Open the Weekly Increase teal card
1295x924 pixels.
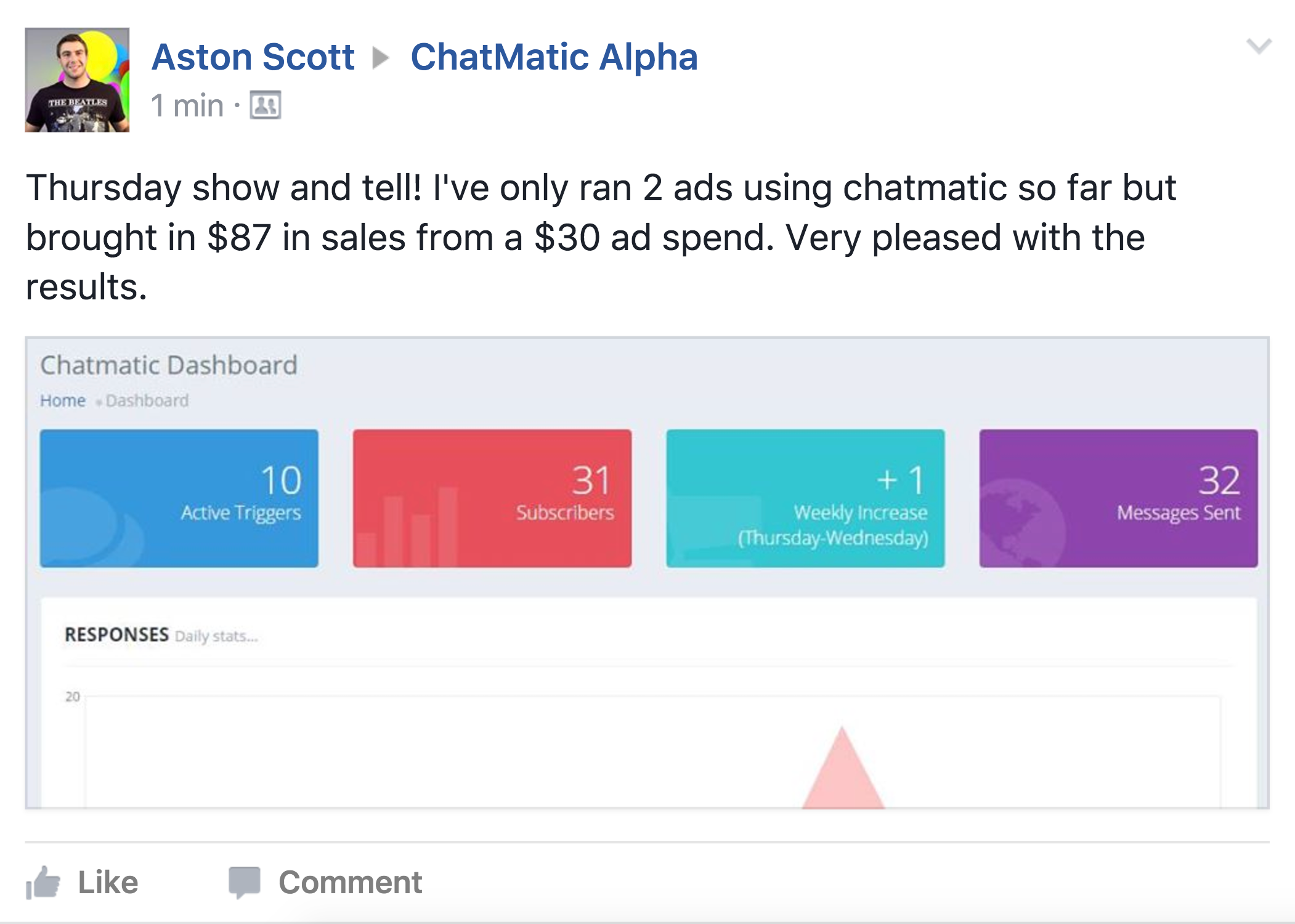point(805,498)
